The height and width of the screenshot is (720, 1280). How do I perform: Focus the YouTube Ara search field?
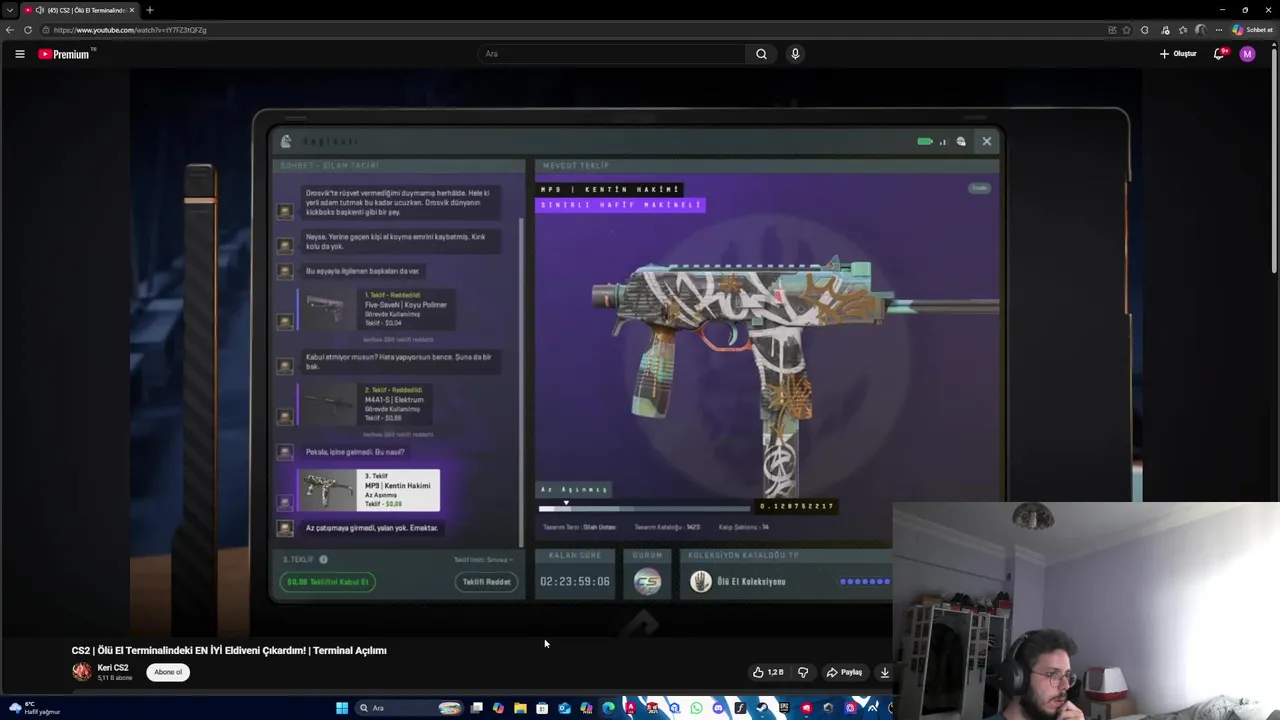[x=611, y=54]
